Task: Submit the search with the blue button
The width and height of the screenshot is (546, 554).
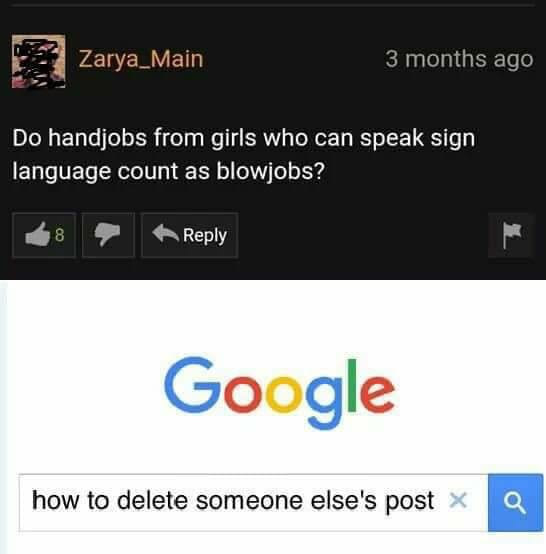Action: (x=515, y=502)
